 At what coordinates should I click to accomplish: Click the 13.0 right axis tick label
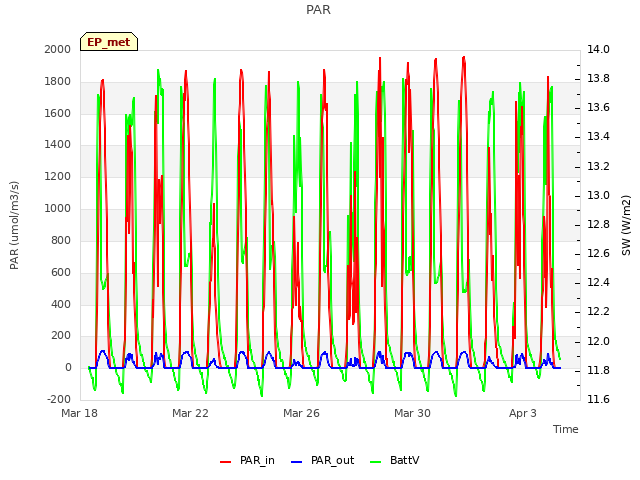pyautogui.click(x=598, y=196)
